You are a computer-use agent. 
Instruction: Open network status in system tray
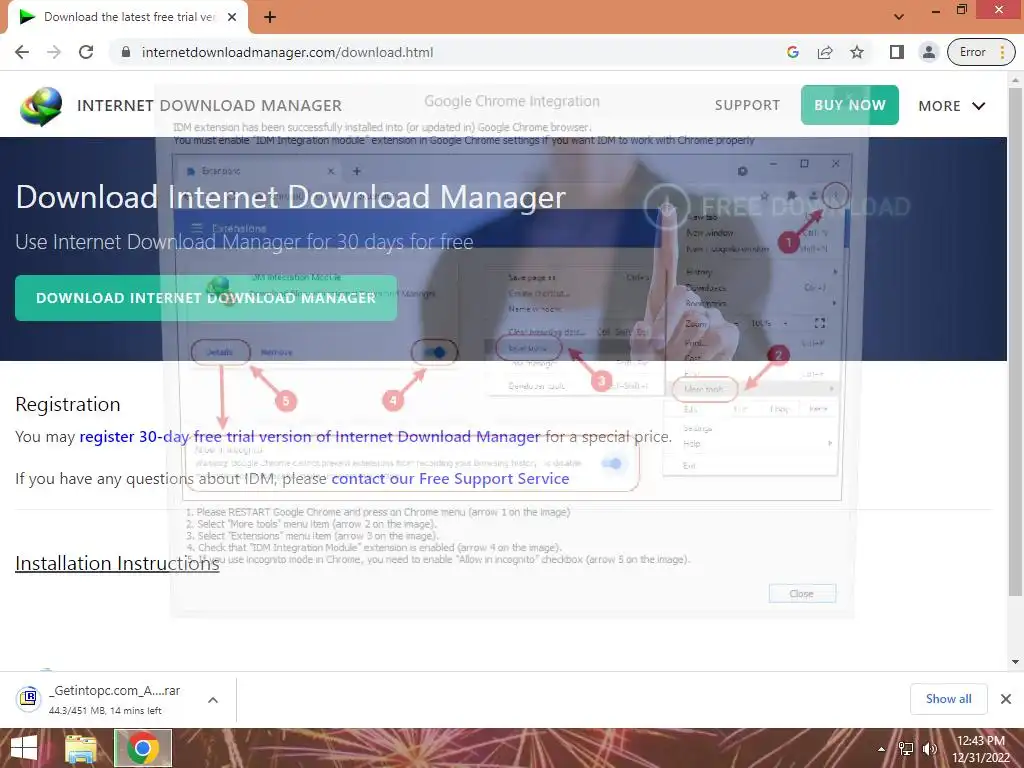pos(906,749)
